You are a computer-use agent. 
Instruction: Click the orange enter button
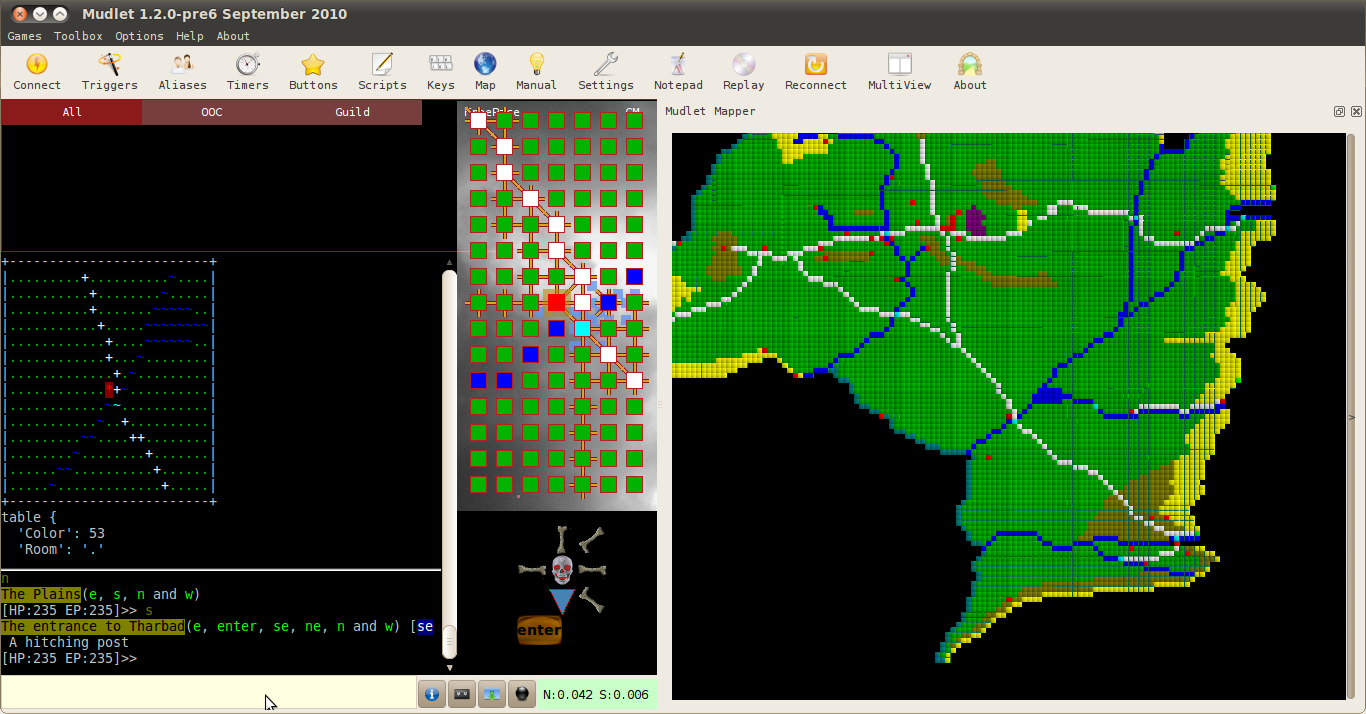pos(539,631)
